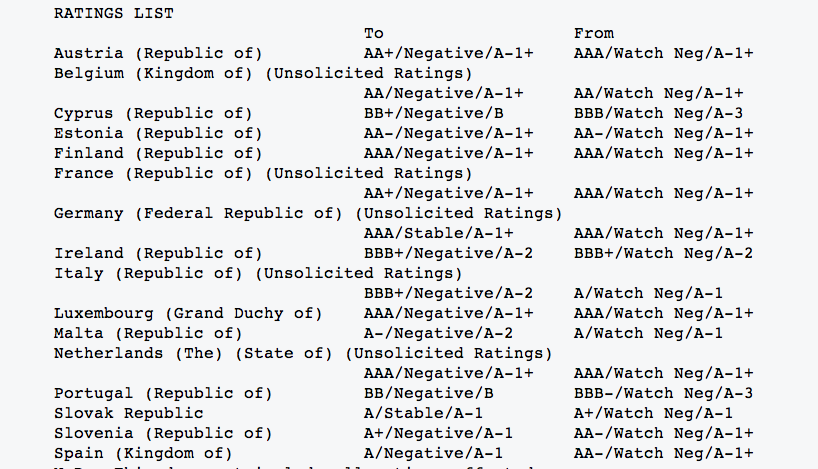Click Spain (Kingdom of) country name
This screenshot has width=818, height=469.
143,453
